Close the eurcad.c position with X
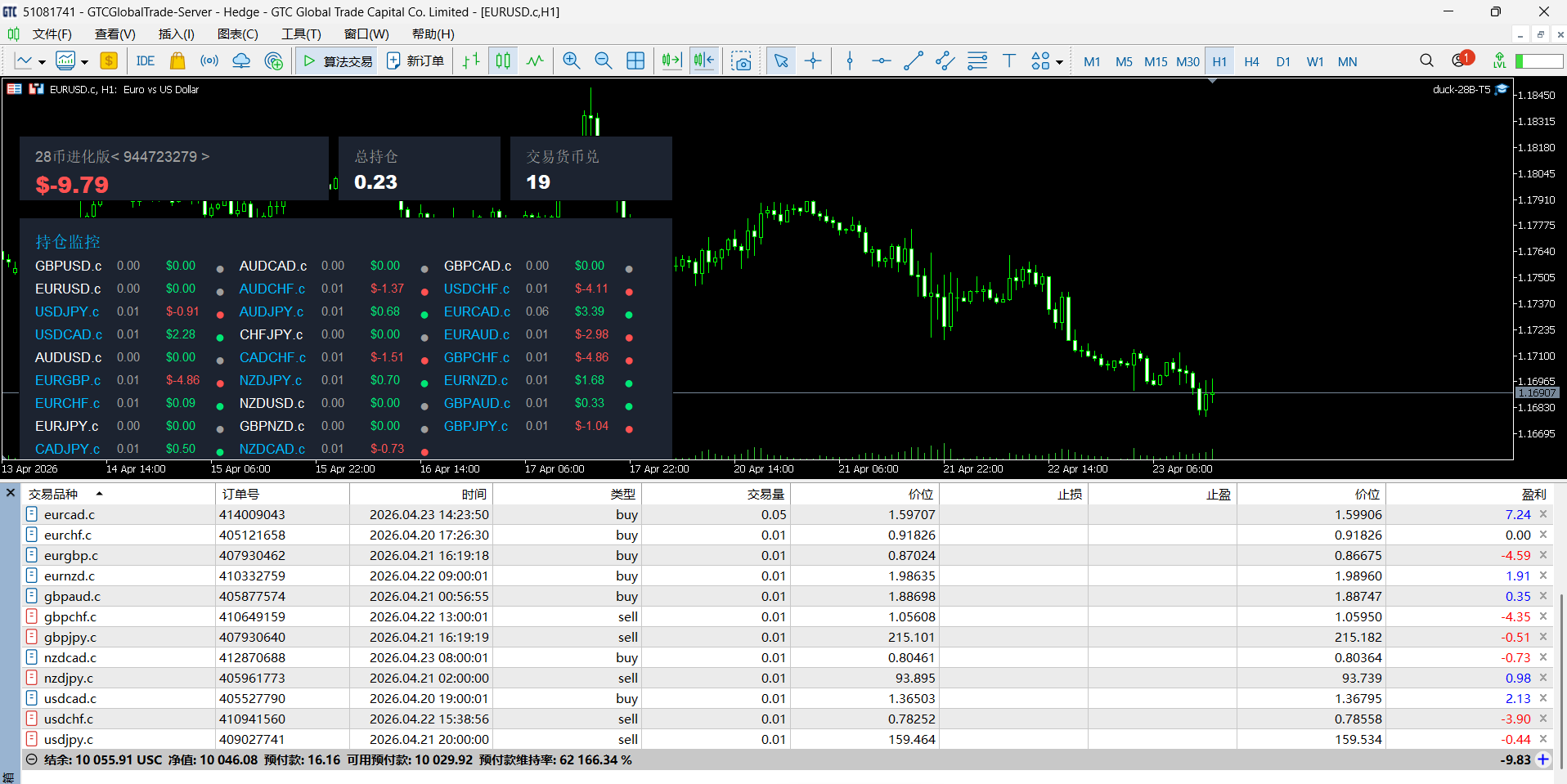 1543,514
